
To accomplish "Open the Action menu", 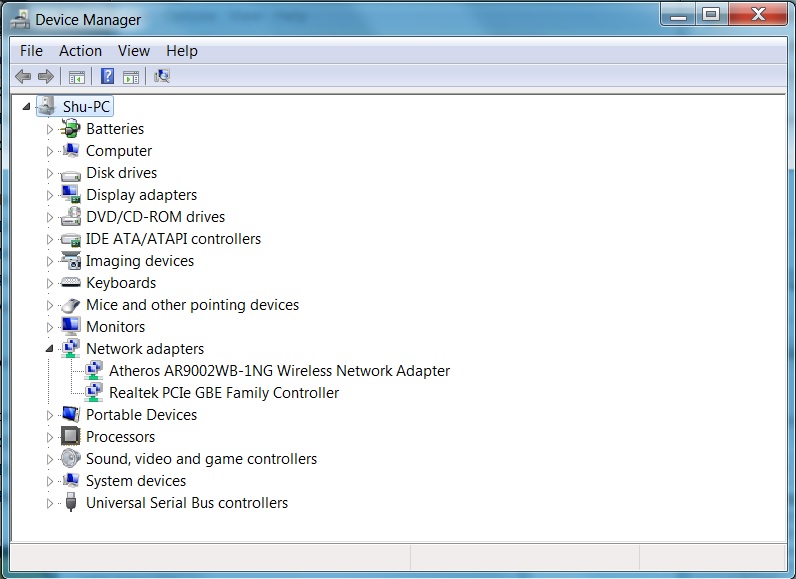I will coord(80,51).
